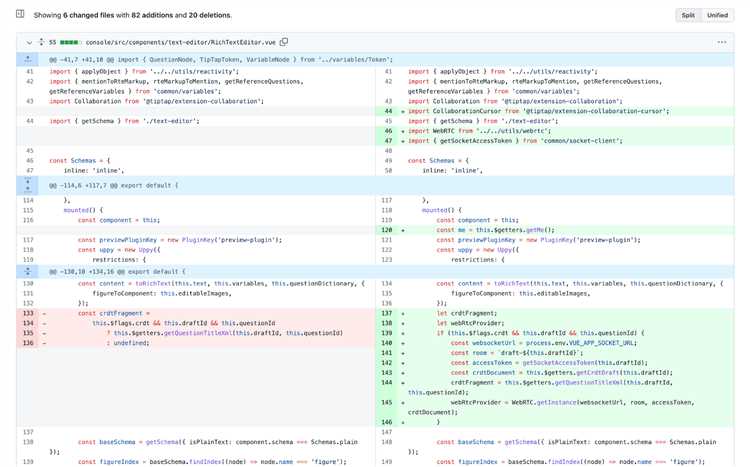750x467 pixels.
Task: Expand hidden lines at the @@ -114,6 hunk
Action: tap(28, 185)
